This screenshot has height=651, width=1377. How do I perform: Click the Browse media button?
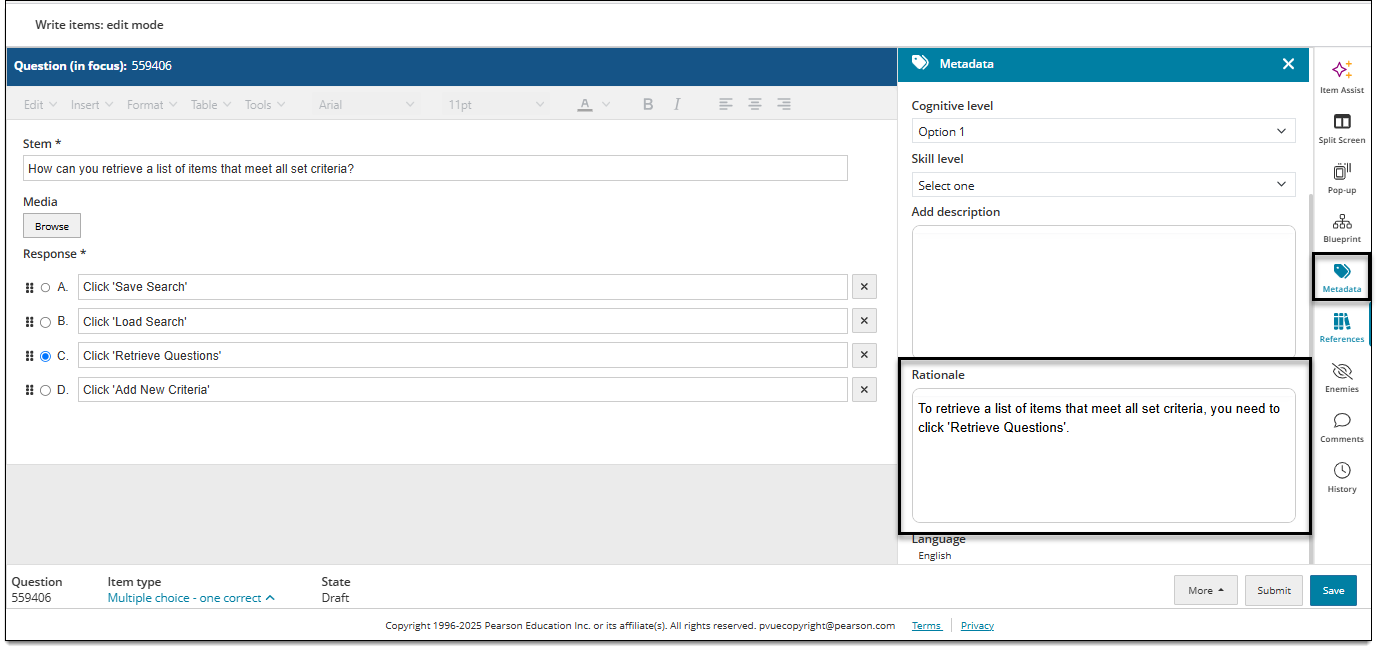tap(52, 226)
